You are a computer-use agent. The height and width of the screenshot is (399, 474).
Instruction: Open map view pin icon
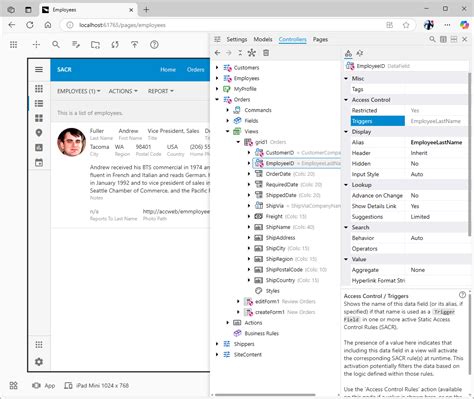click(39, 133)
